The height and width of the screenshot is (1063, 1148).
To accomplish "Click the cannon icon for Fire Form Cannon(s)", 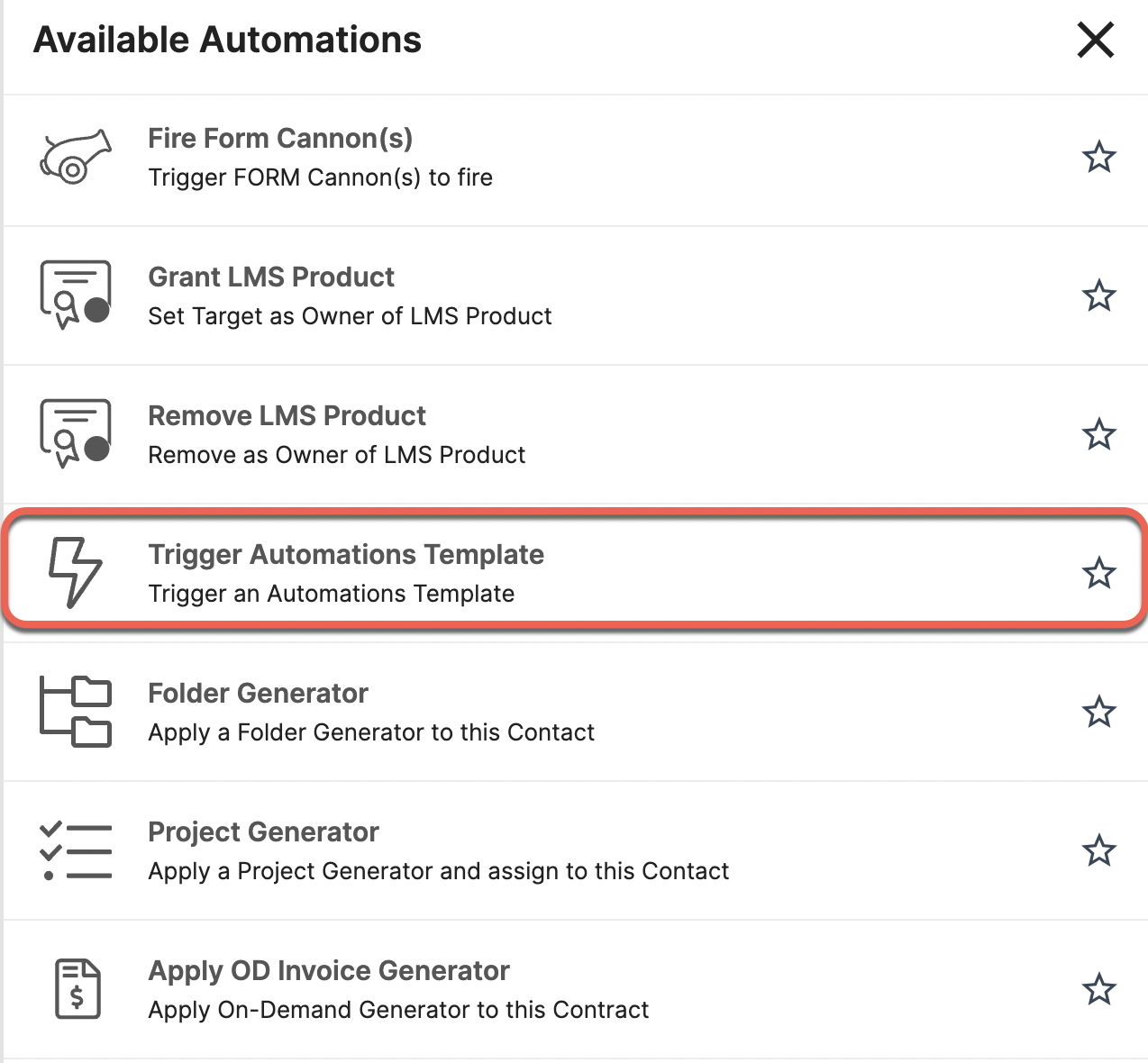I will [76, 158].
